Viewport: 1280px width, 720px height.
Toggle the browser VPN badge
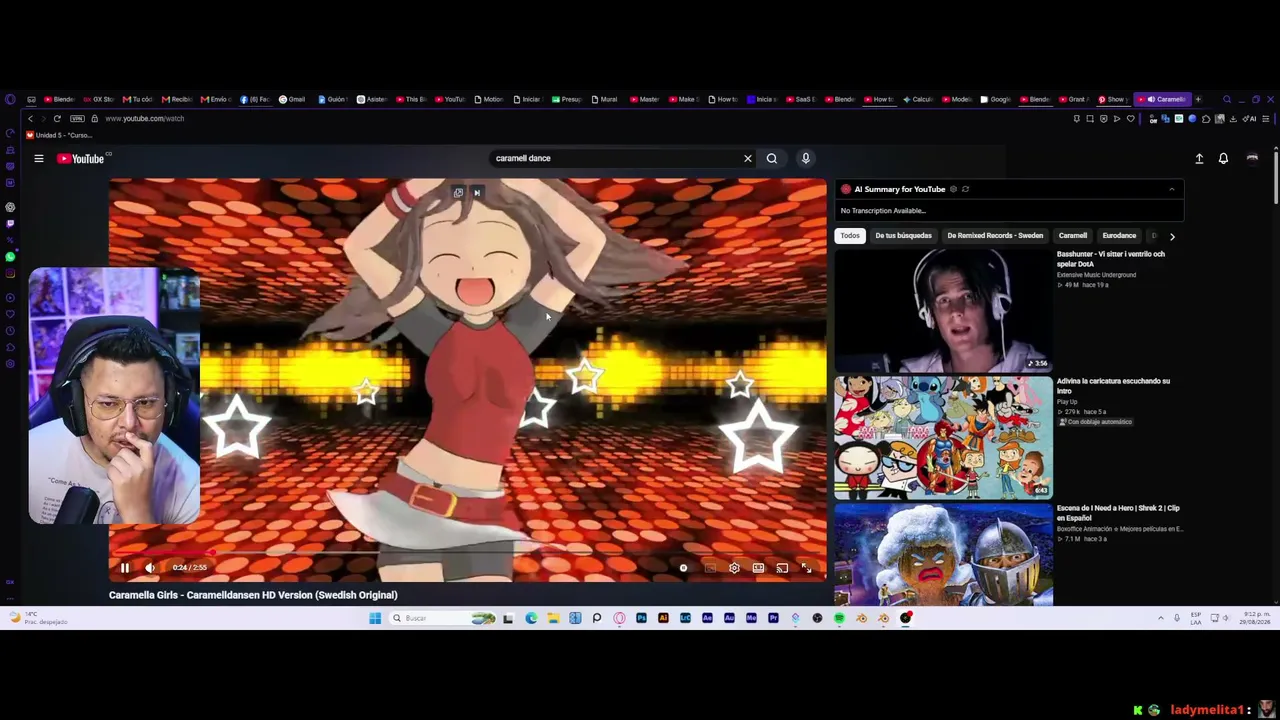77,119
